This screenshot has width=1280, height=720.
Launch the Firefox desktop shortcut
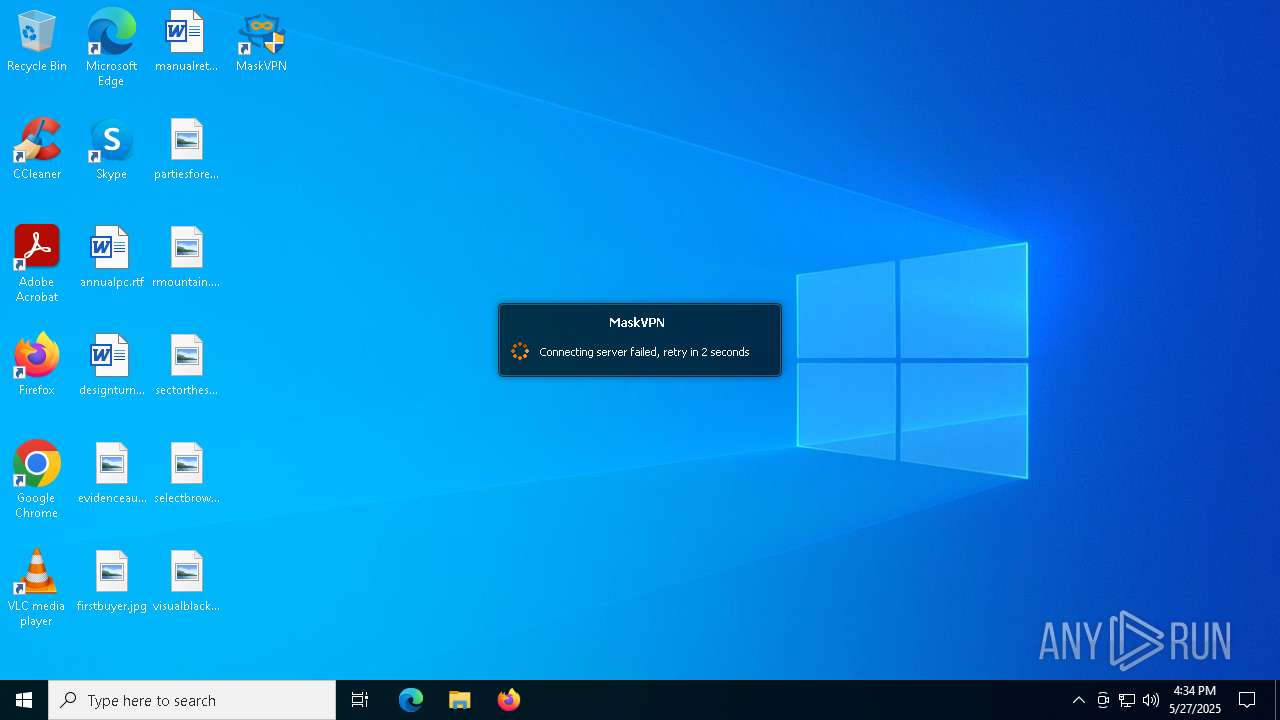coord(37,366)
